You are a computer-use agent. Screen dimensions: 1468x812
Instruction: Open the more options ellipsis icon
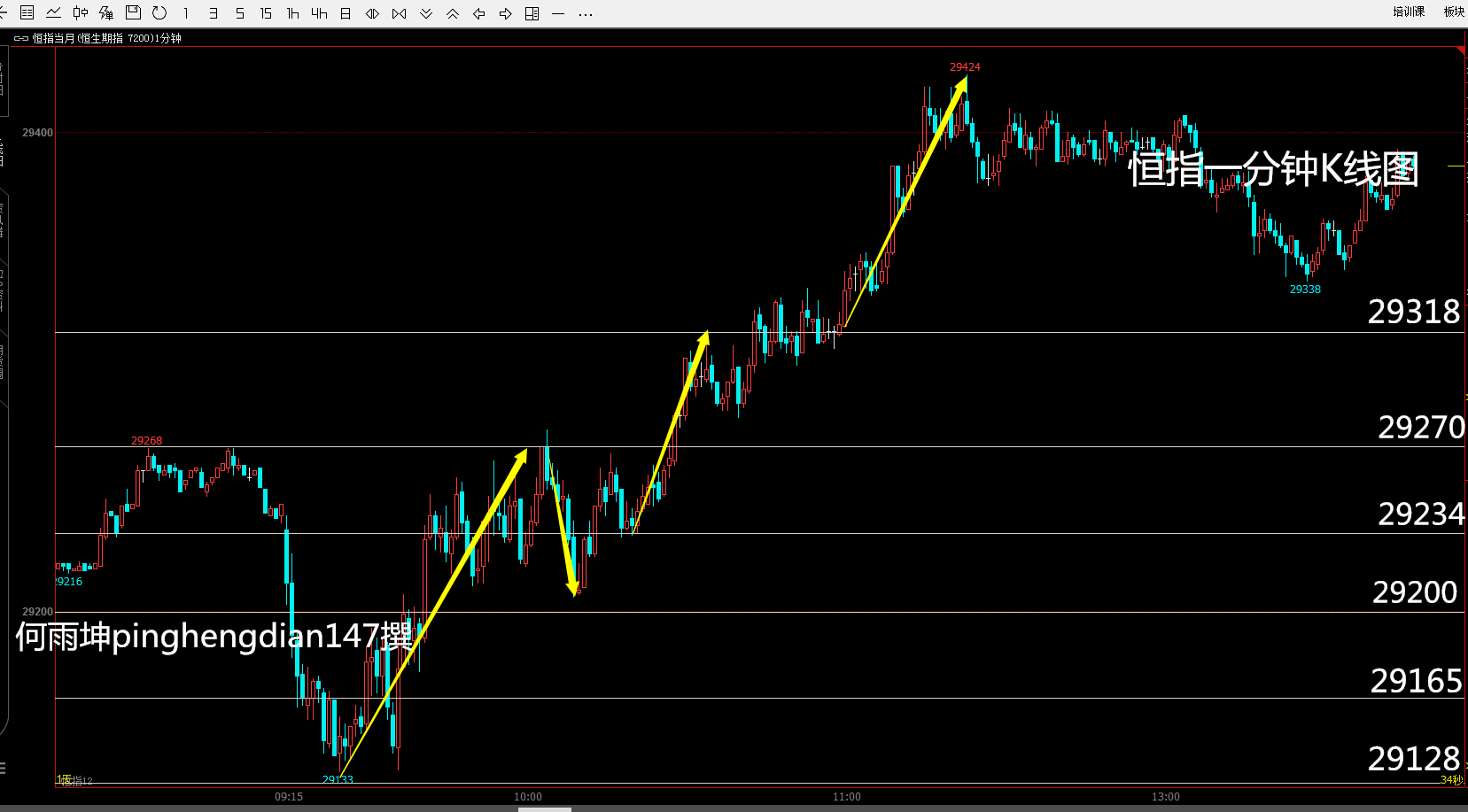coord(585,13)
